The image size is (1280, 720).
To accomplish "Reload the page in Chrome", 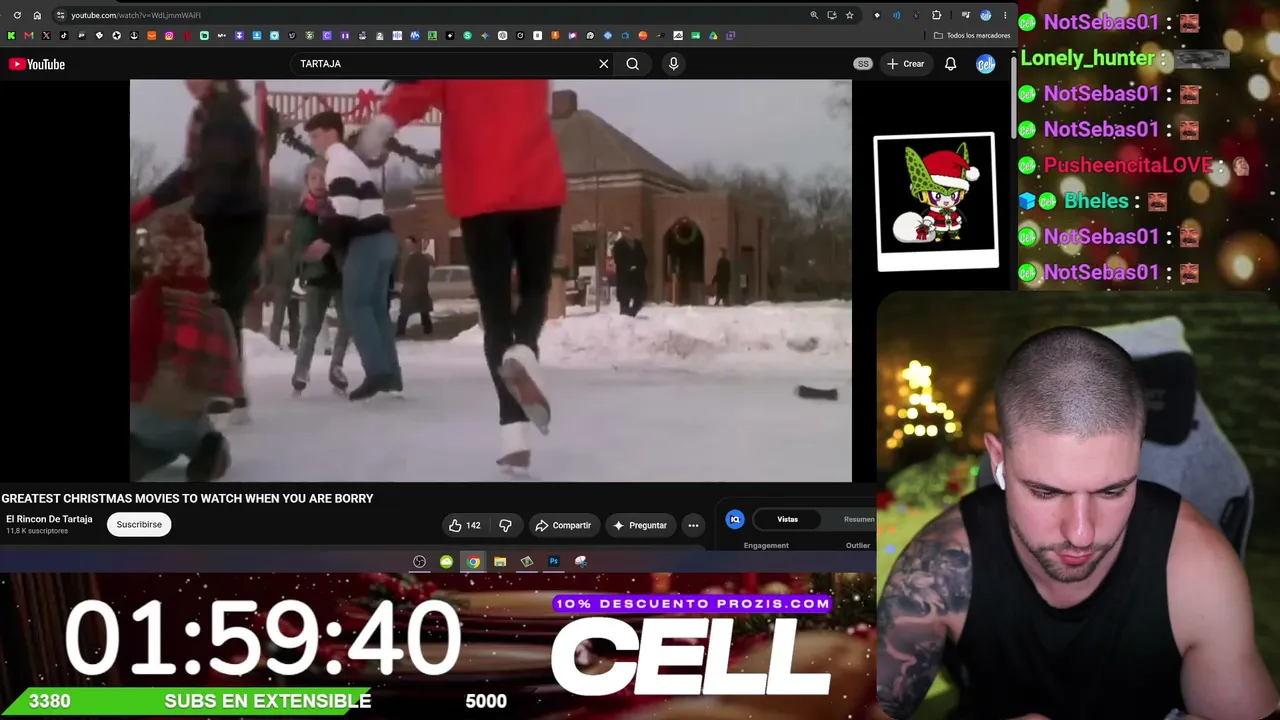I will 17,15.
